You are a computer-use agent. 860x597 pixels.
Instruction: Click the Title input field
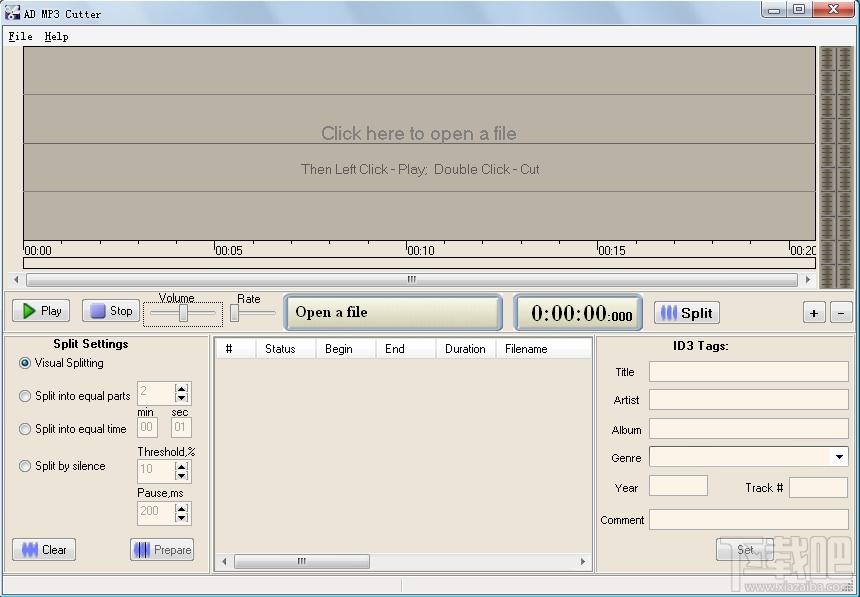tap(748, 372)
